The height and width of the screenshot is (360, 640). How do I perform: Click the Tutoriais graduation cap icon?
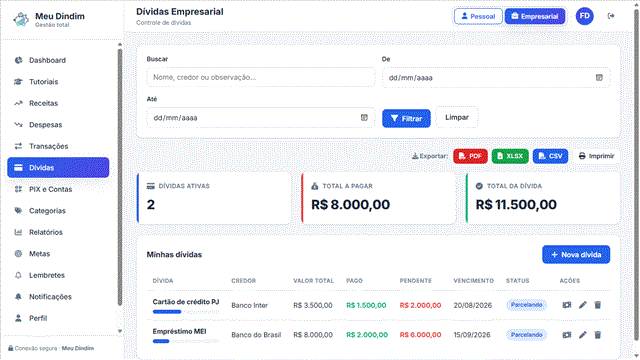(18, 82)
